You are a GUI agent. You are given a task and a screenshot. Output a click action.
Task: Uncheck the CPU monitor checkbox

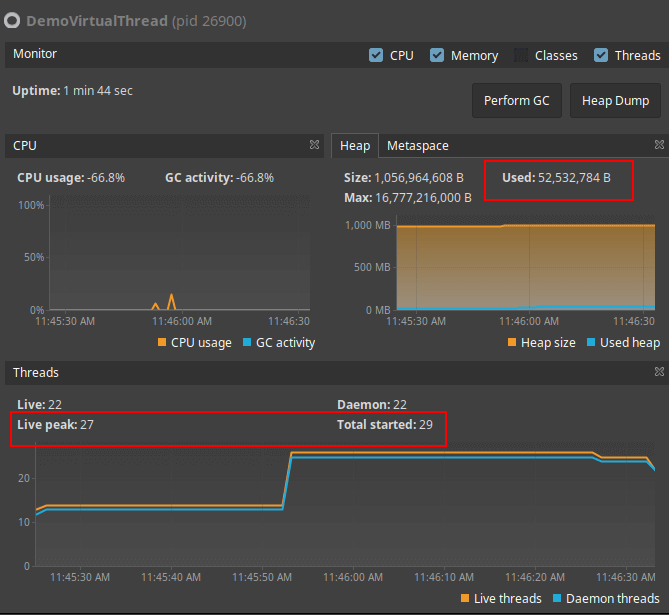tap(376, 55)
